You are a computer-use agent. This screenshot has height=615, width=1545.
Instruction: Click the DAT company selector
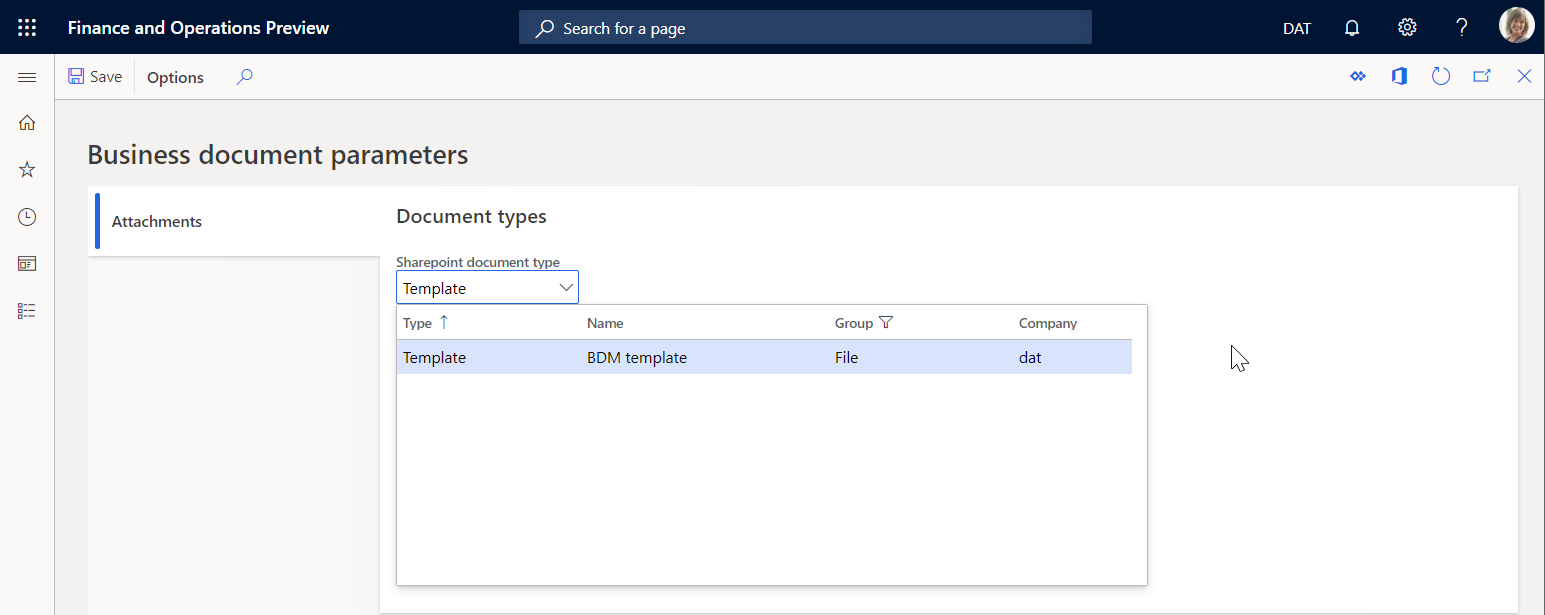click(x=1297, y=28)
